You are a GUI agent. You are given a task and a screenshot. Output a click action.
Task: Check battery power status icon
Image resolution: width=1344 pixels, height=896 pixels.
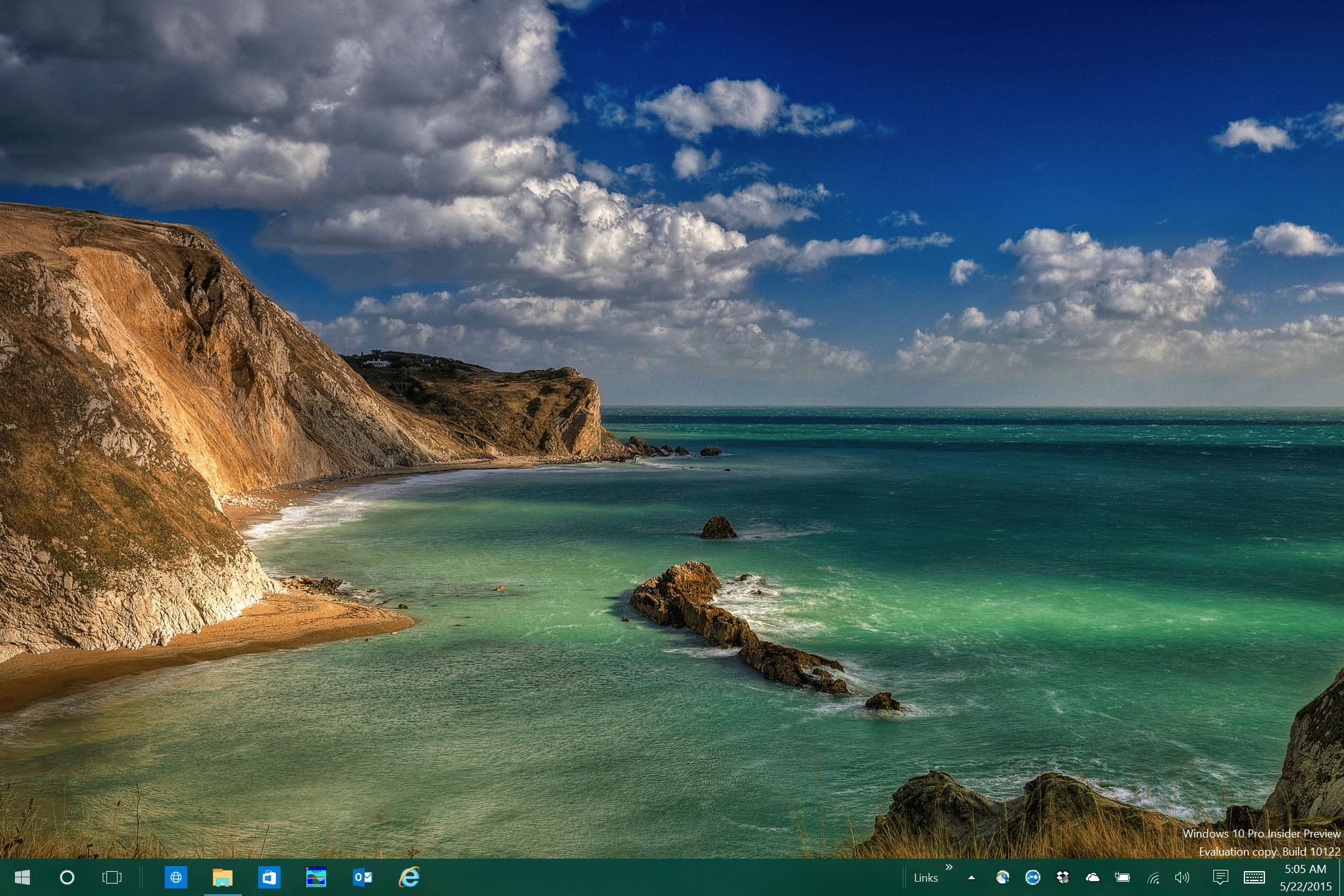(1122, 877)
